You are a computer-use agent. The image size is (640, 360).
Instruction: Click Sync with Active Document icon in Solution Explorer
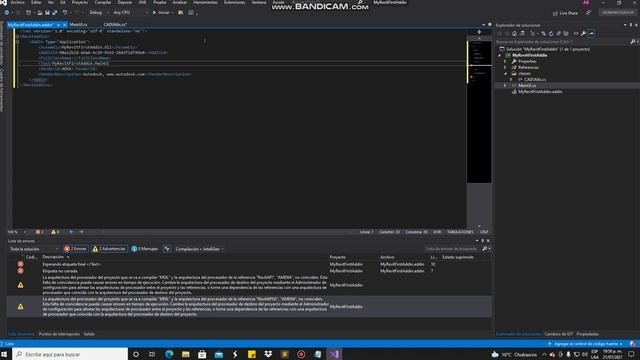click(x=544, y=33)
